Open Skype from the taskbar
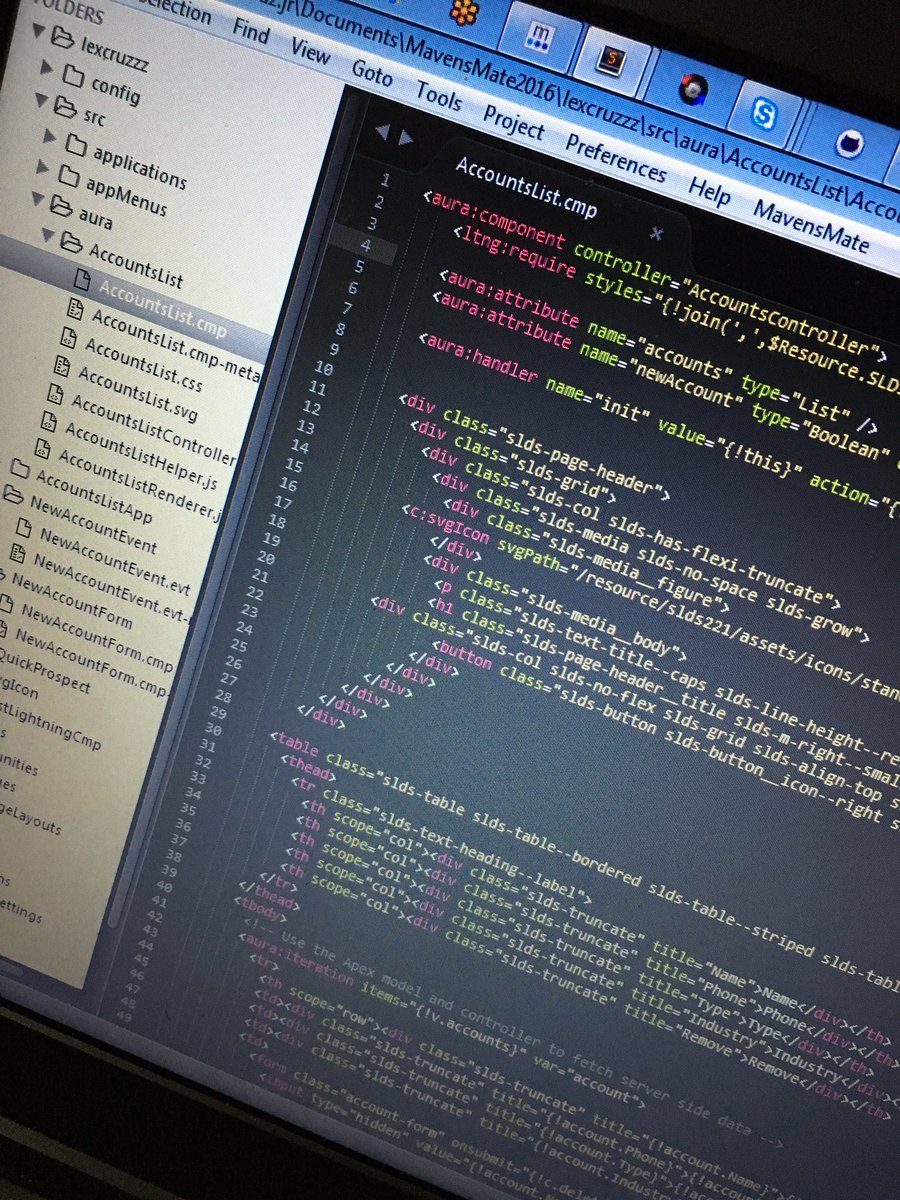 pyautogui.click(x=765, y=114)
